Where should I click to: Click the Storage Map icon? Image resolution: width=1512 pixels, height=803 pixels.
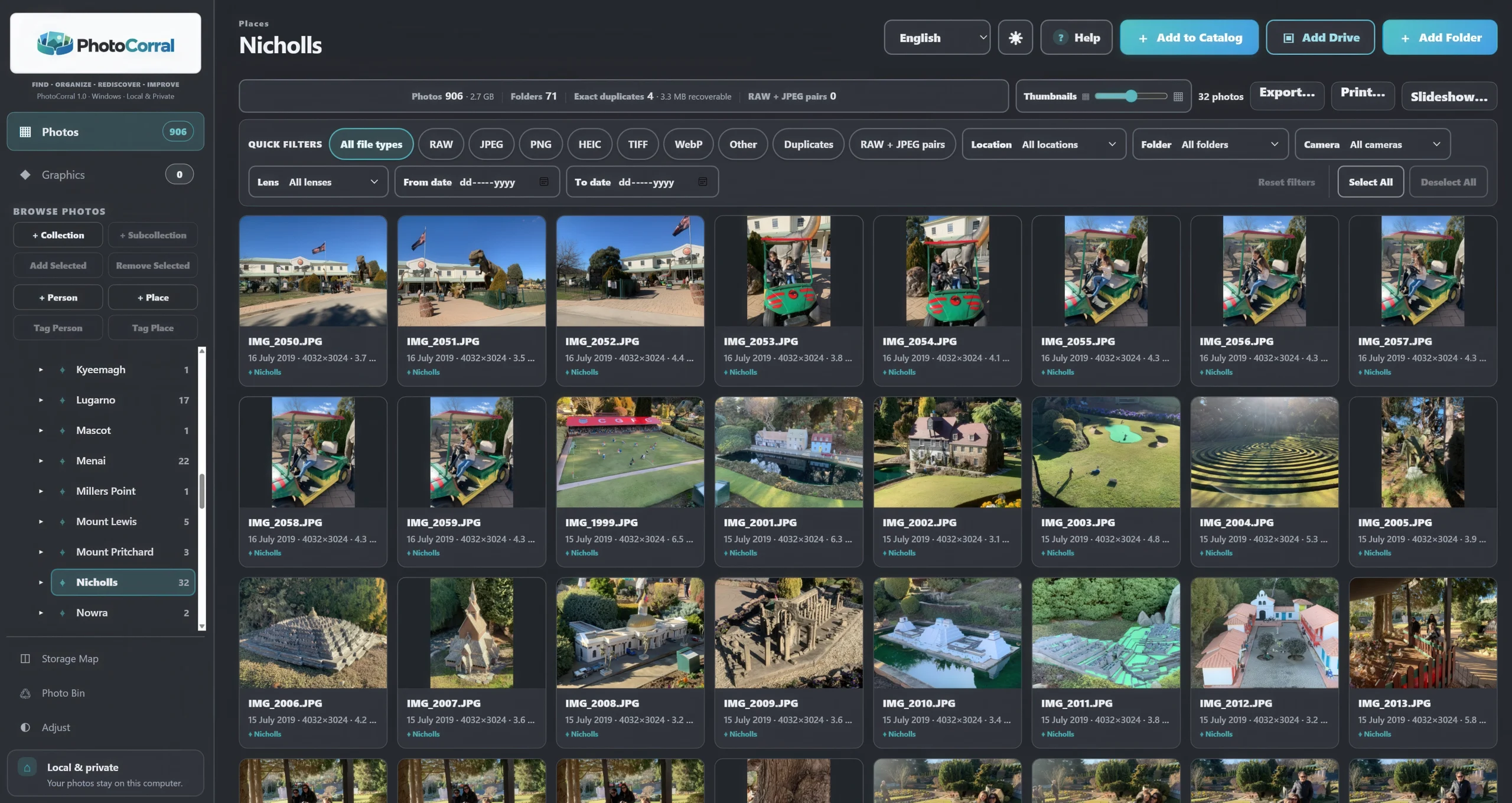coord(25,658)
